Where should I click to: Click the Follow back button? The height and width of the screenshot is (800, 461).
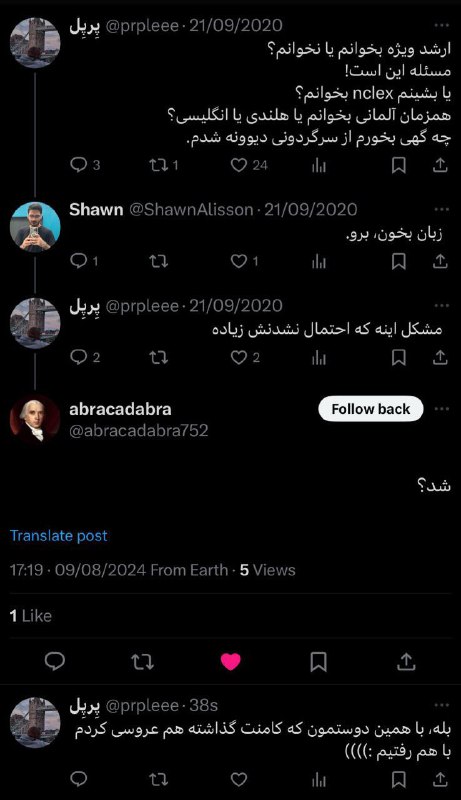pyautogui.click(x=371, y=409)
